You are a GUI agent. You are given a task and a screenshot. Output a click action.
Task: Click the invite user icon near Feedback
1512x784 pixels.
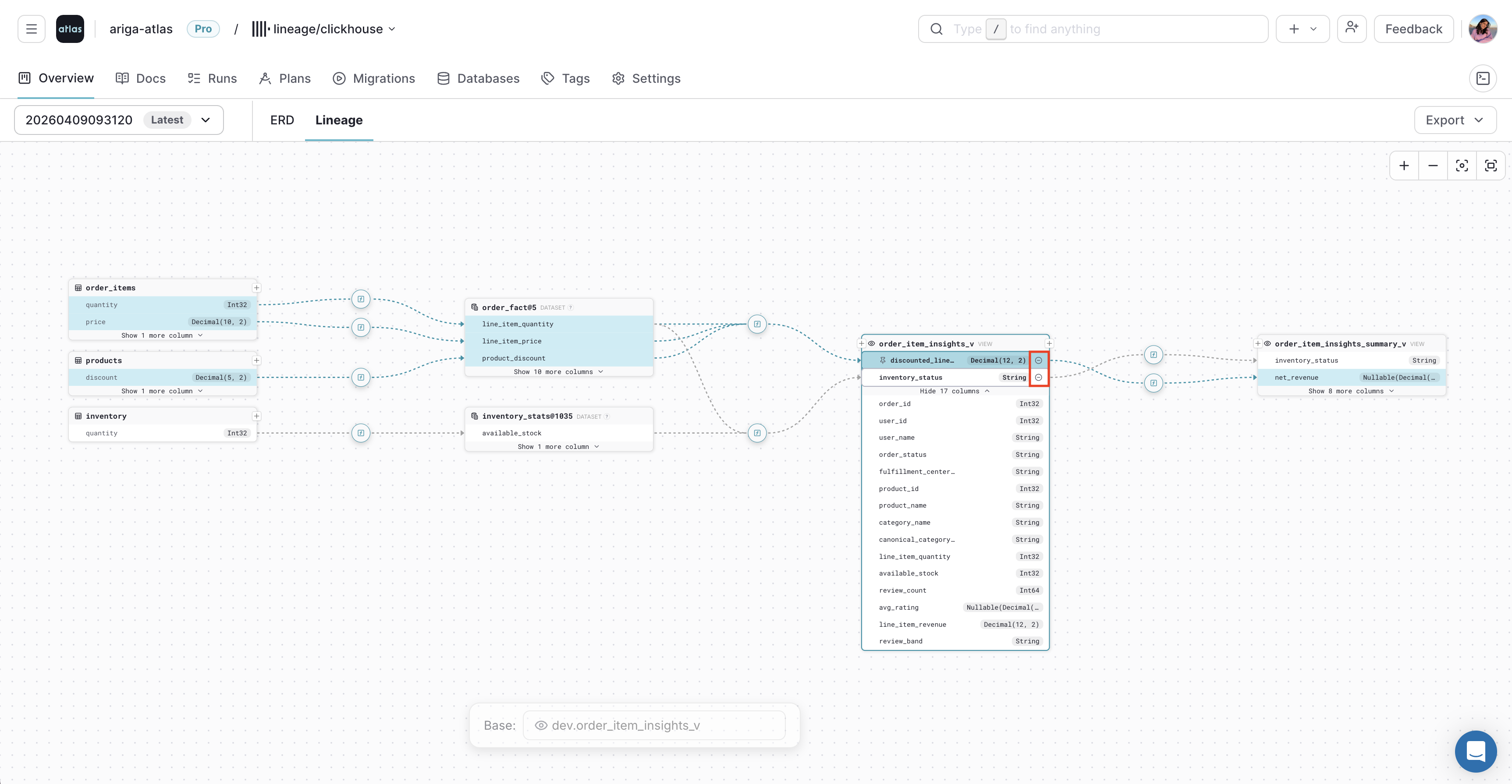pos(1352,28)
